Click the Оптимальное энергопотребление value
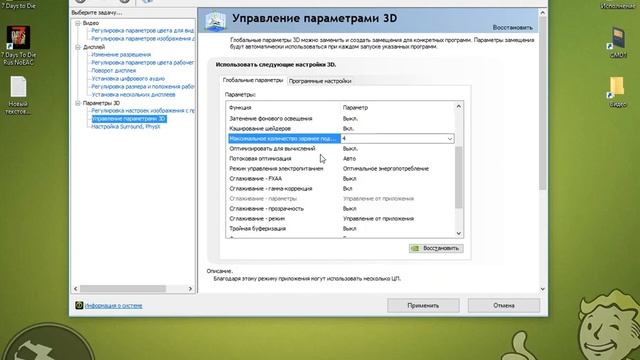This screenshot has height=360, width=640. click(386, 169)
